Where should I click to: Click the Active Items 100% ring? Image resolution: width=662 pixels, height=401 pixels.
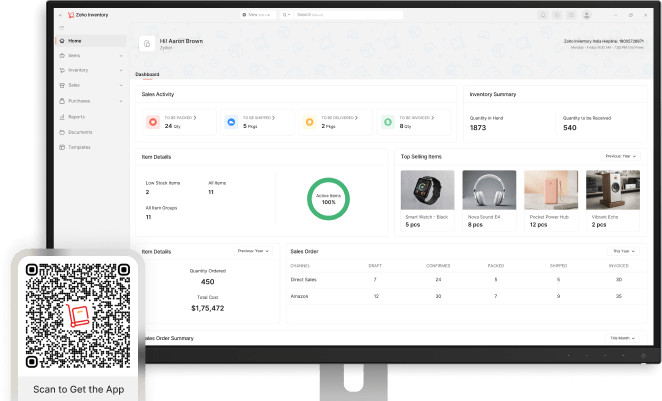[328, 199]
